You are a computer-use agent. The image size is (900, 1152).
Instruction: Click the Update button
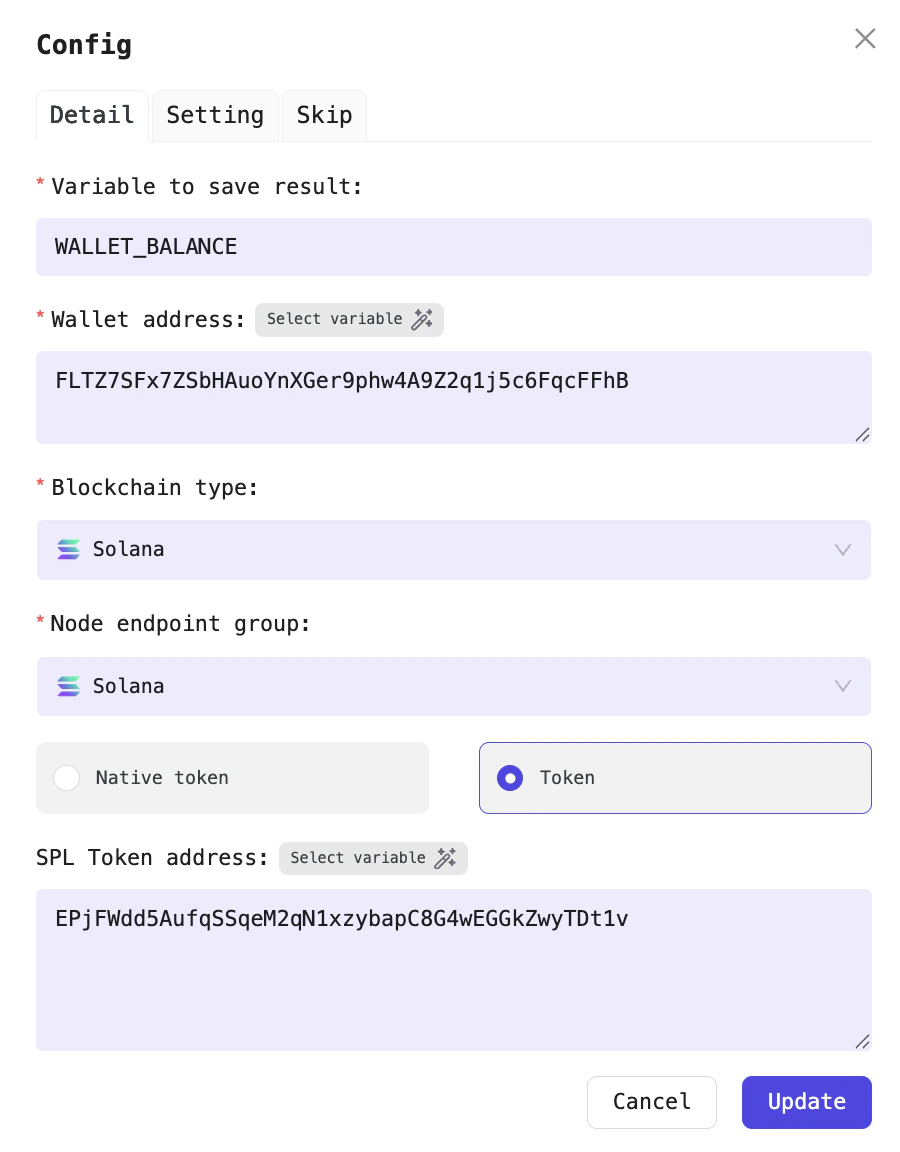pyautogui.click(x=806, y=1102)
